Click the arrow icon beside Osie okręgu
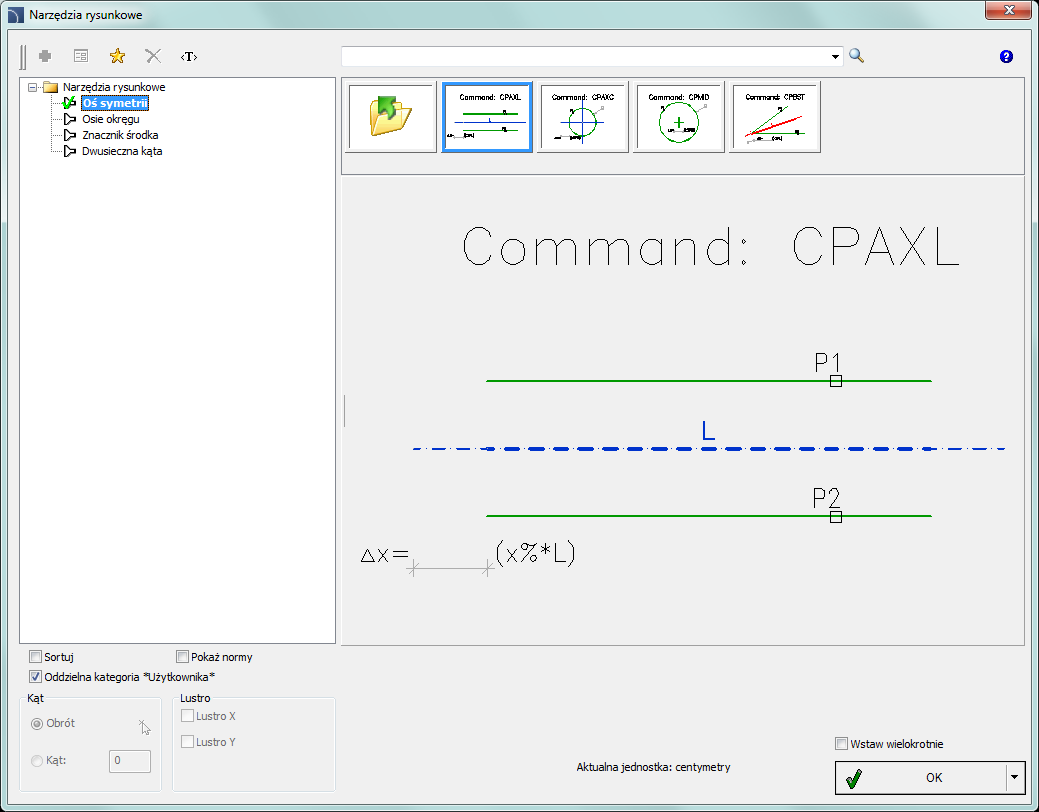Viewport: 1039px width, 812px height. [x=70, y=119]
